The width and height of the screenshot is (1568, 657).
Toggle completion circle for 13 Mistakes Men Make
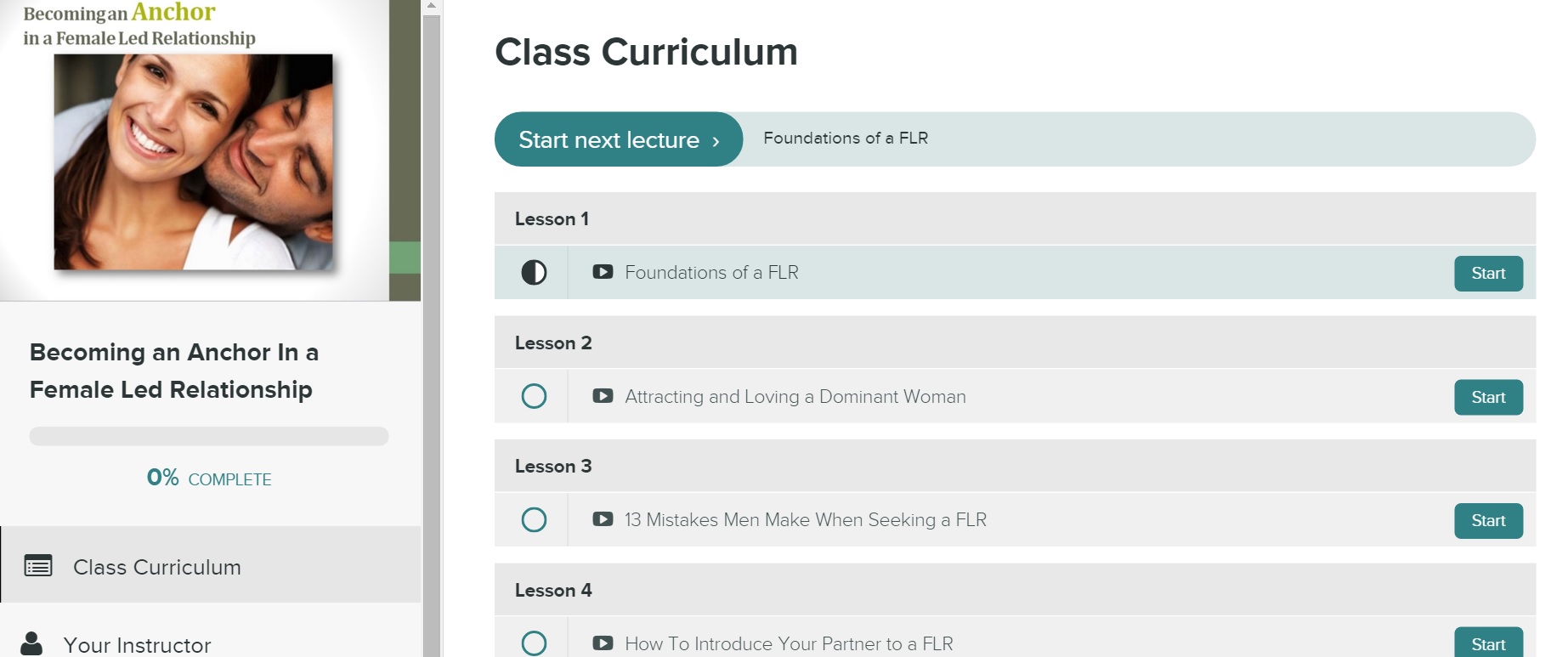coord(534,519)
